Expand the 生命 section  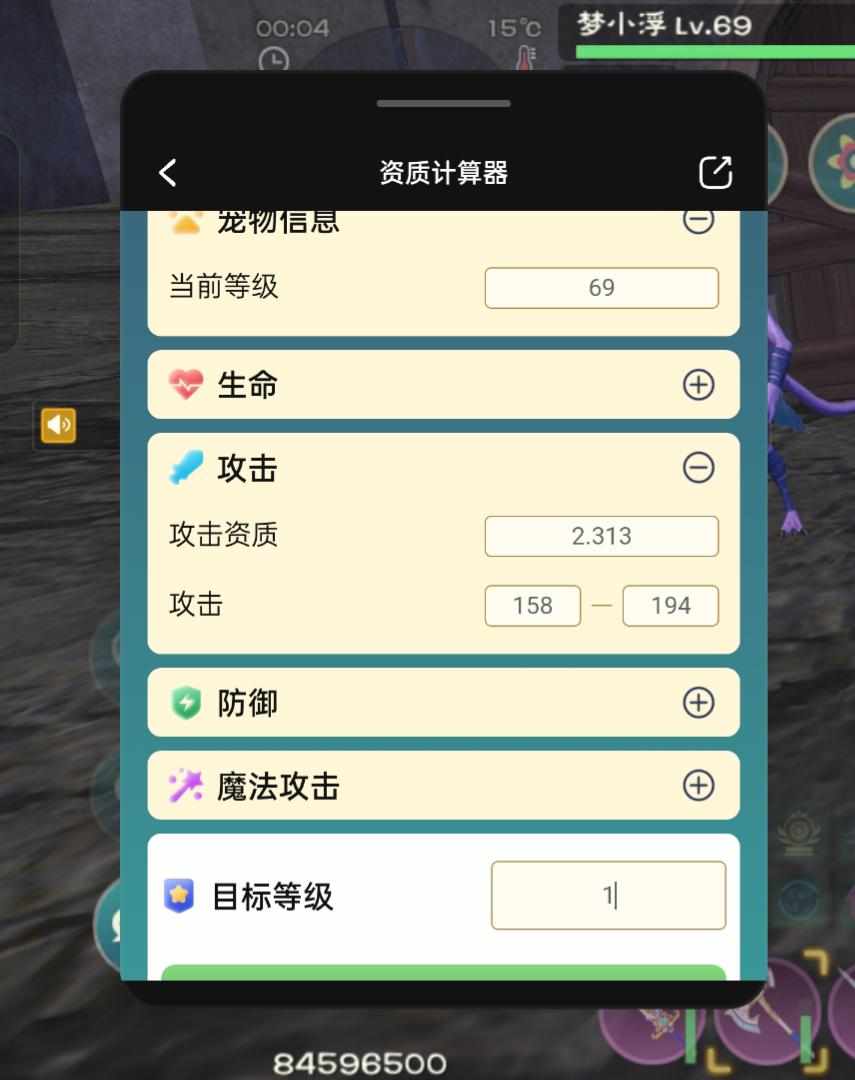[698, 384]
